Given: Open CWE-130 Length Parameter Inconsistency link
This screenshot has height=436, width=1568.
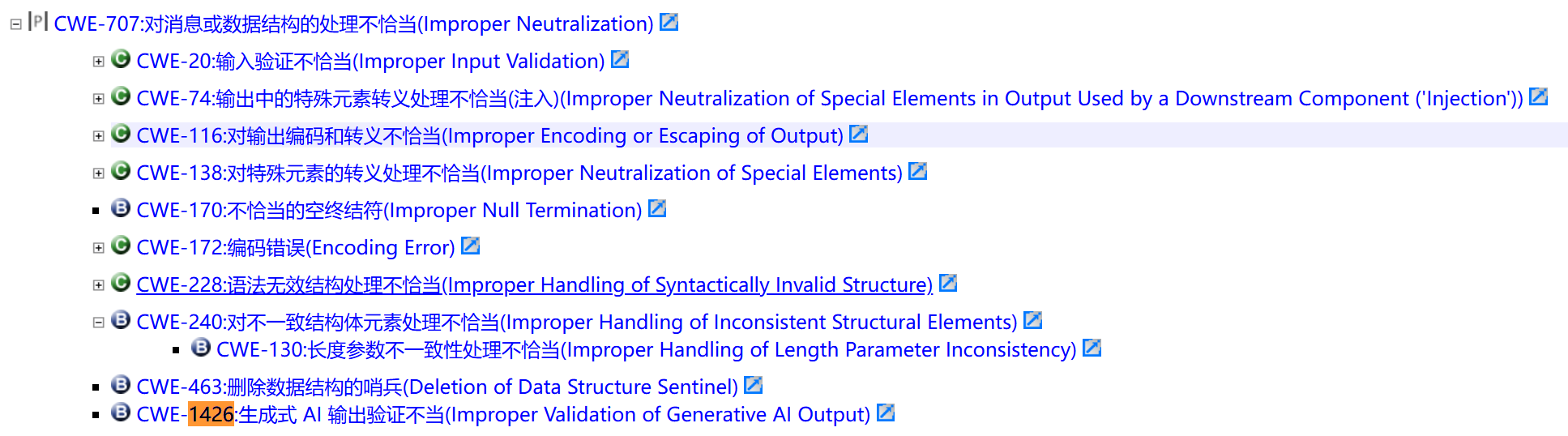Looking at the screenshot, I should (646, 349).
